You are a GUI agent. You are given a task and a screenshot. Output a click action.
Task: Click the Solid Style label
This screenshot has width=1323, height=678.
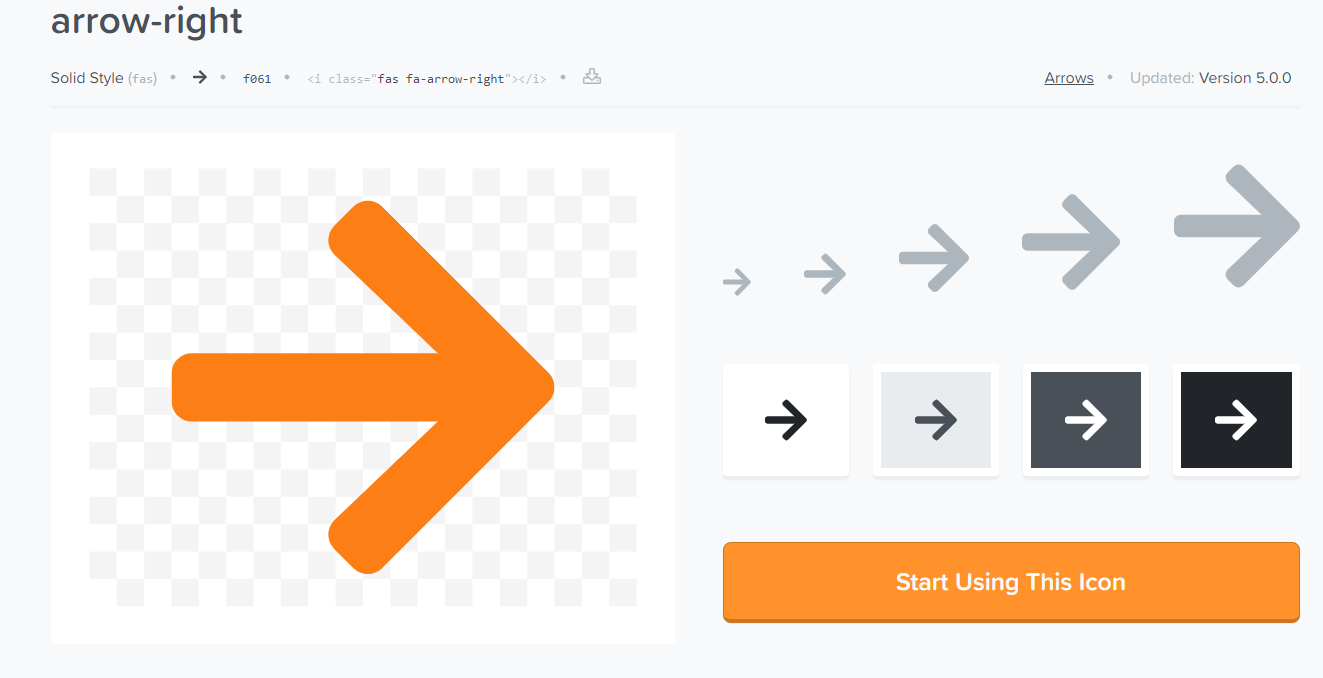(x=87, y=78)
